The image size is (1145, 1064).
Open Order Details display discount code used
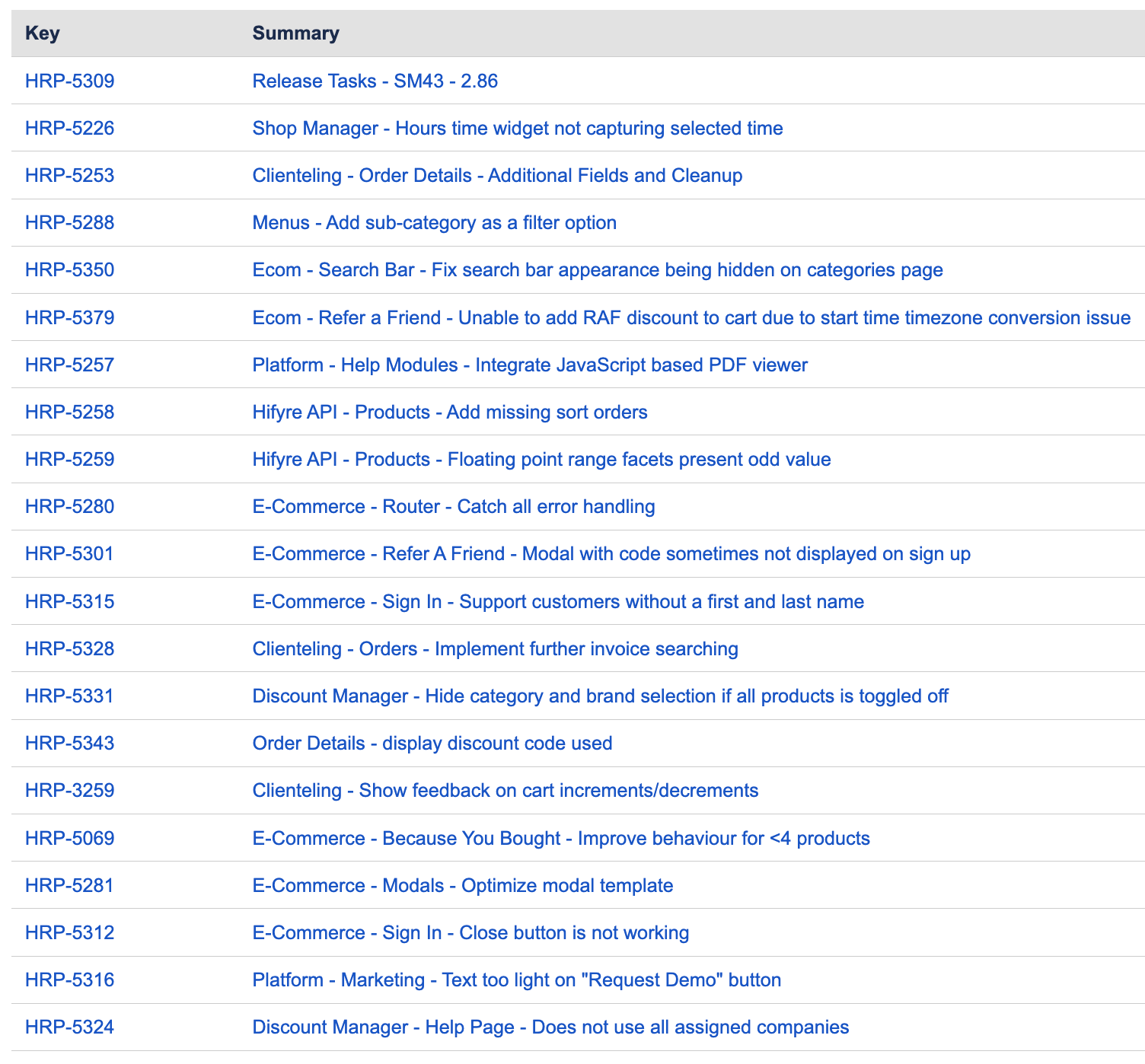point(432,743)
